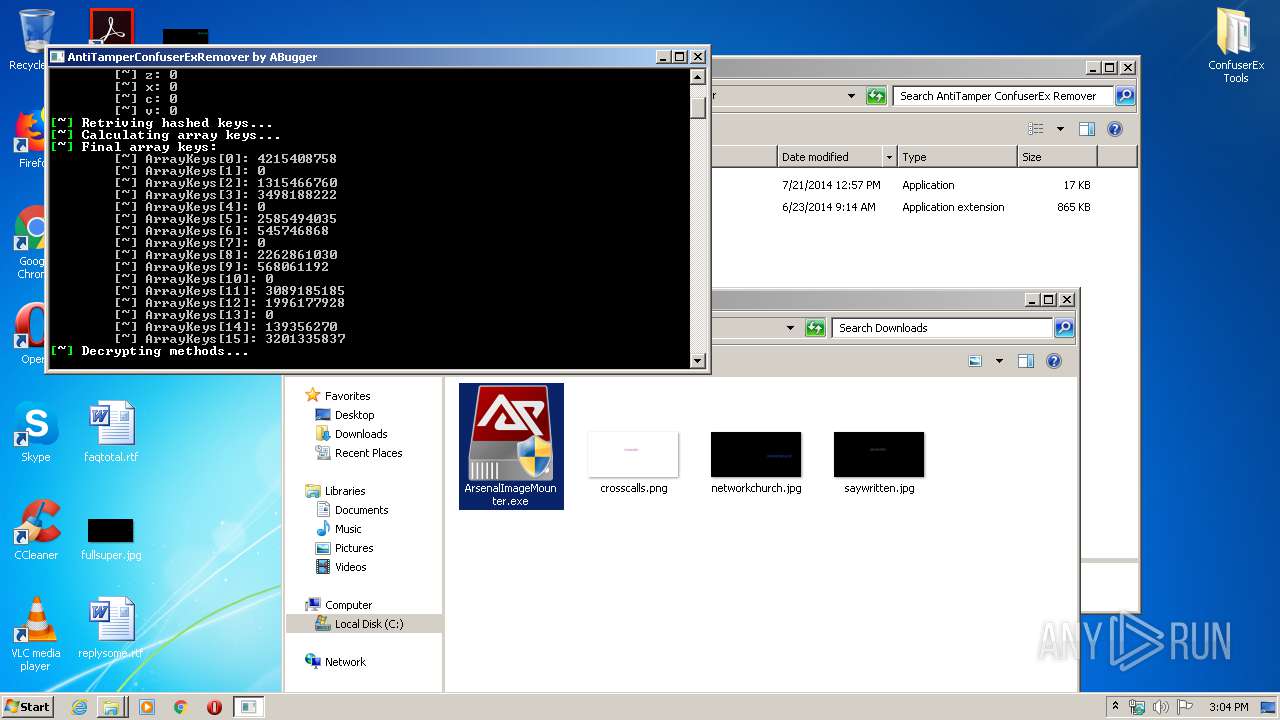
Task: Launch Opera from taskbar
Action: (x=214, y=707)
